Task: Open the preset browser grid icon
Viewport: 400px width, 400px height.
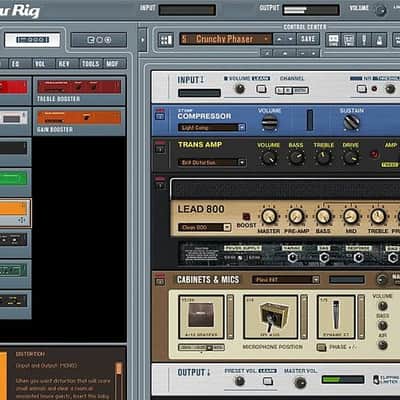Action: tap(166, 40)
